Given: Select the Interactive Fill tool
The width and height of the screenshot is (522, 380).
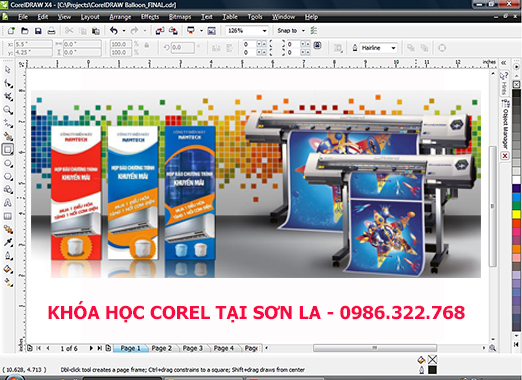Looking at the screenshot, I should pos(8,282).
